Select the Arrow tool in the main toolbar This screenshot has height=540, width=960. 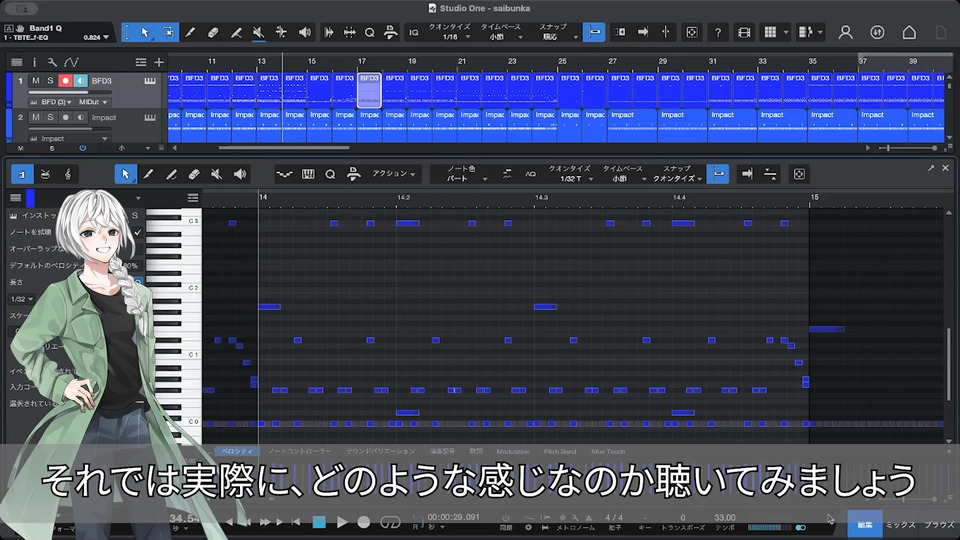coord(144,32)
